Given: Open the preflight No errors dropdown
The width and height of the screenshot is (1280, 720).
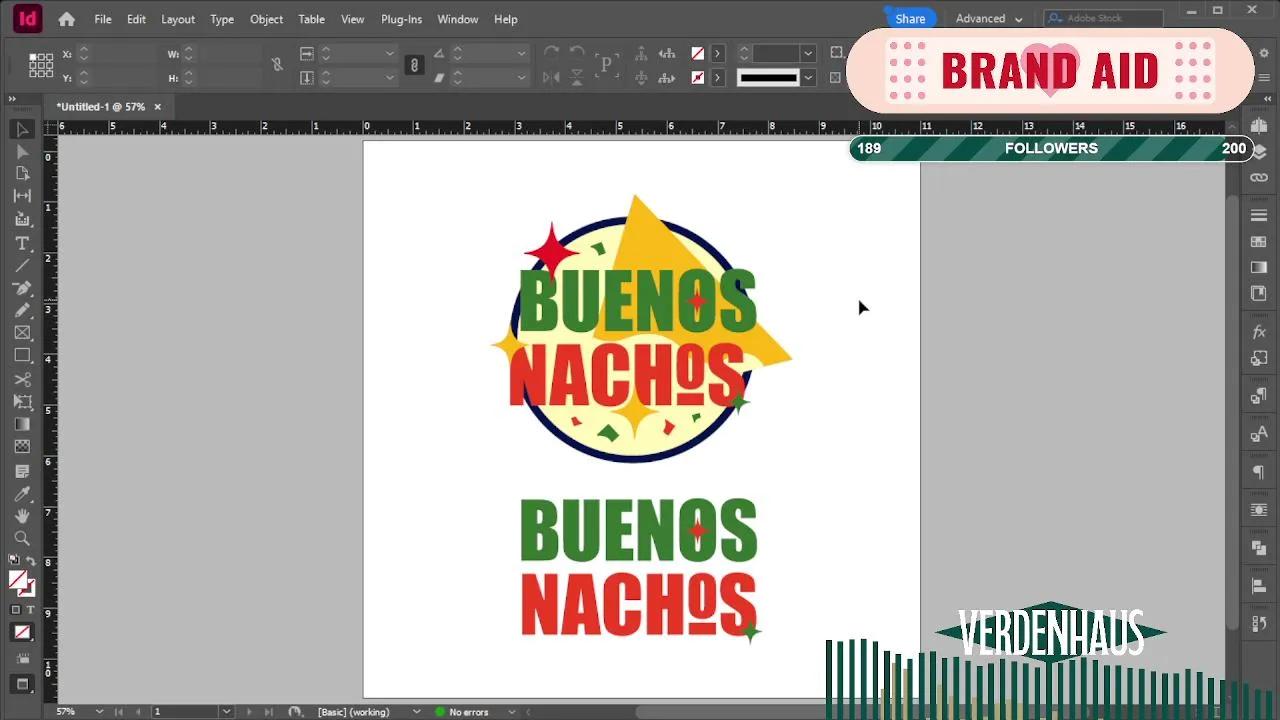Looking at the screenshot, I should 511,712.
